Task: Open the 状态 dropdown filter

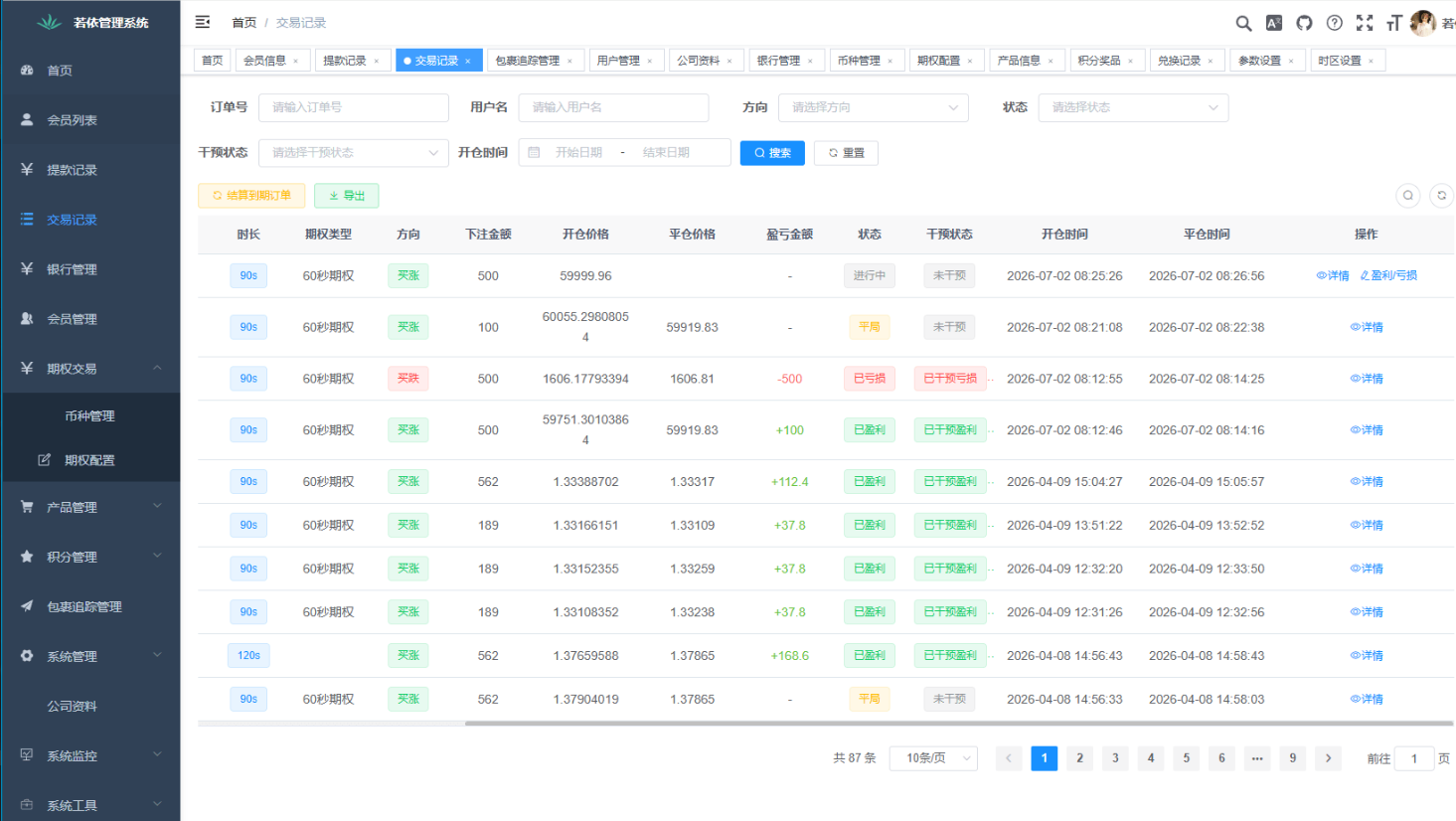Action: coord(1133,107)
